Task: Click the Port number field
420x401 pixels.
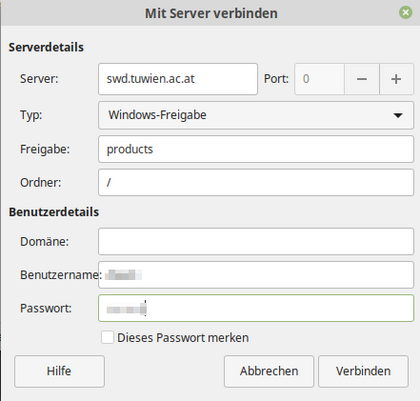Action: pyautogui.click(x=319, y=79)
